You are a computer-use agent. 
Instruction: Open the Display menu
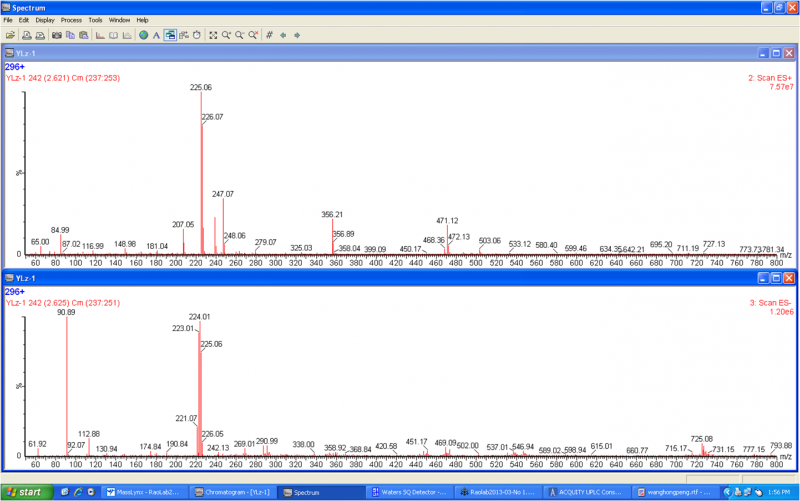click(45, 20)
